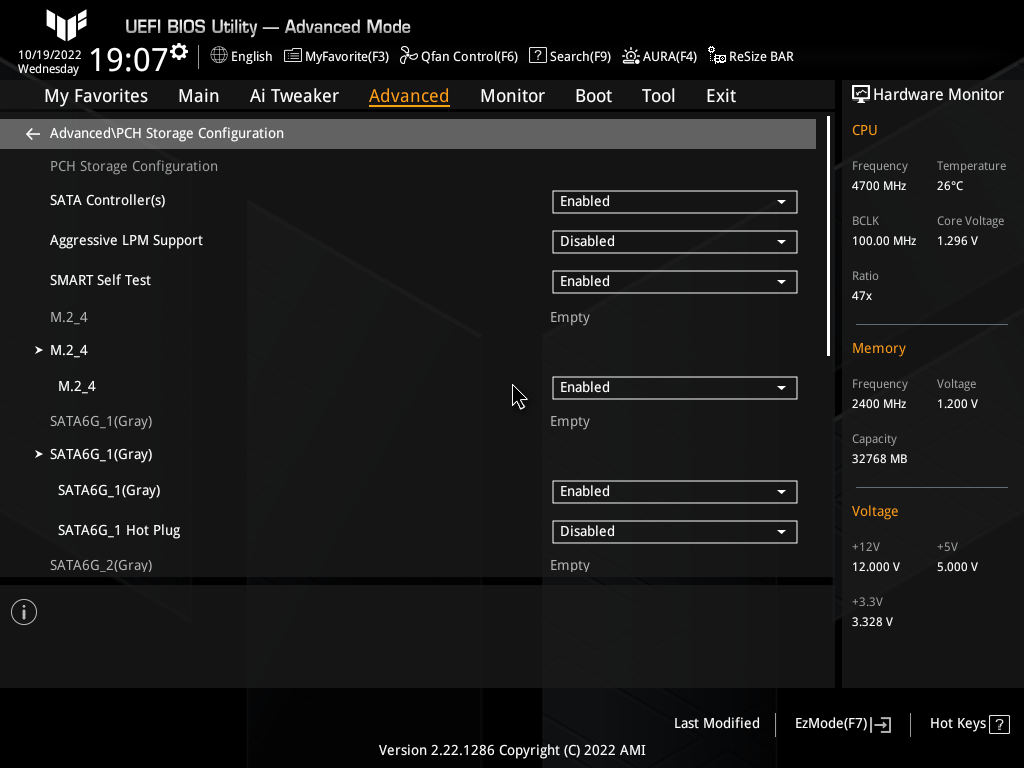The height and width of the screenshot is (768, 1024).
Task: Click Last Modified
Action: point(716,723)
